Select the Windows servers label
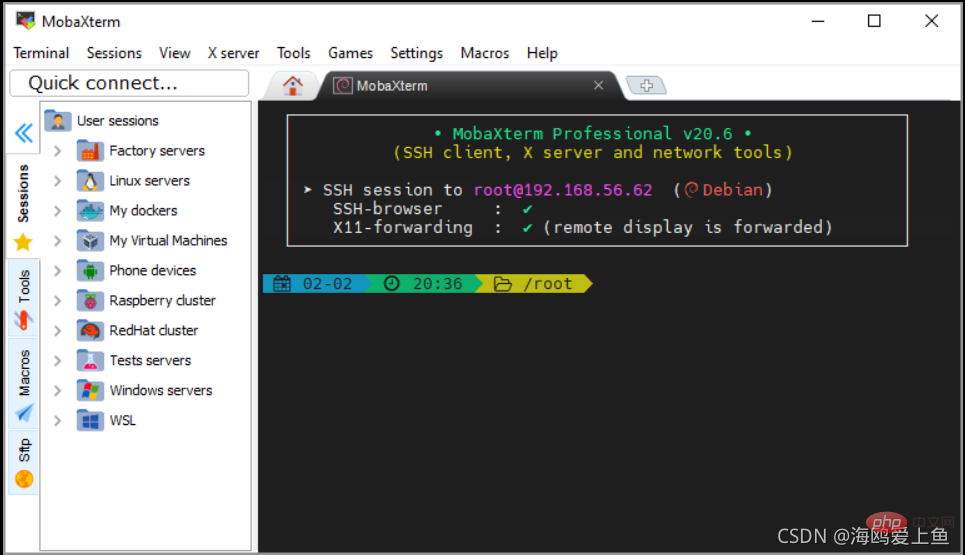The image size is (965, 555). pyautogui.click(x=161, y=391)
